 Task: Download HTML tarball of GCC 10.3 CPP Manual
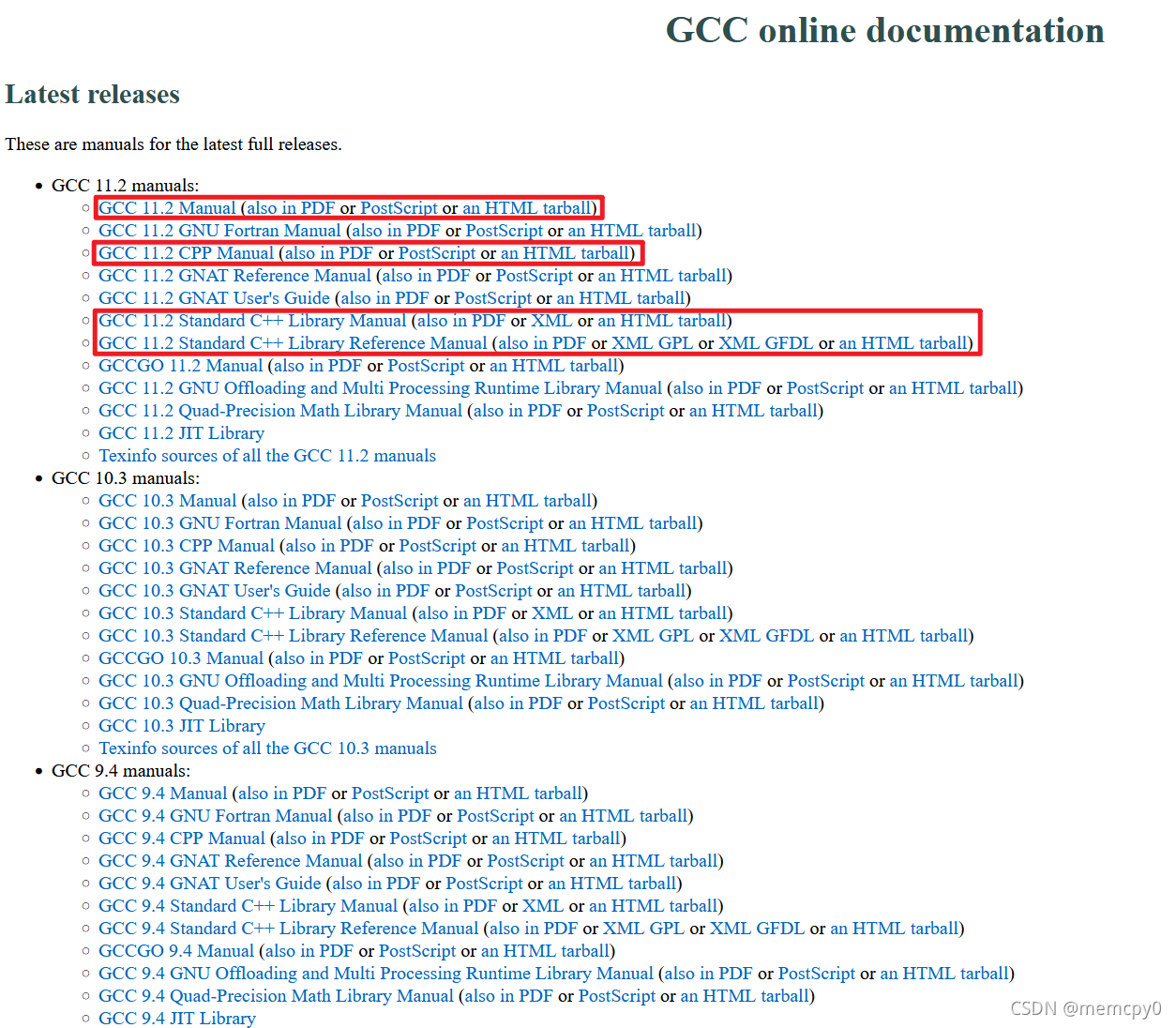pyautogui.click(x=566, y=546)
